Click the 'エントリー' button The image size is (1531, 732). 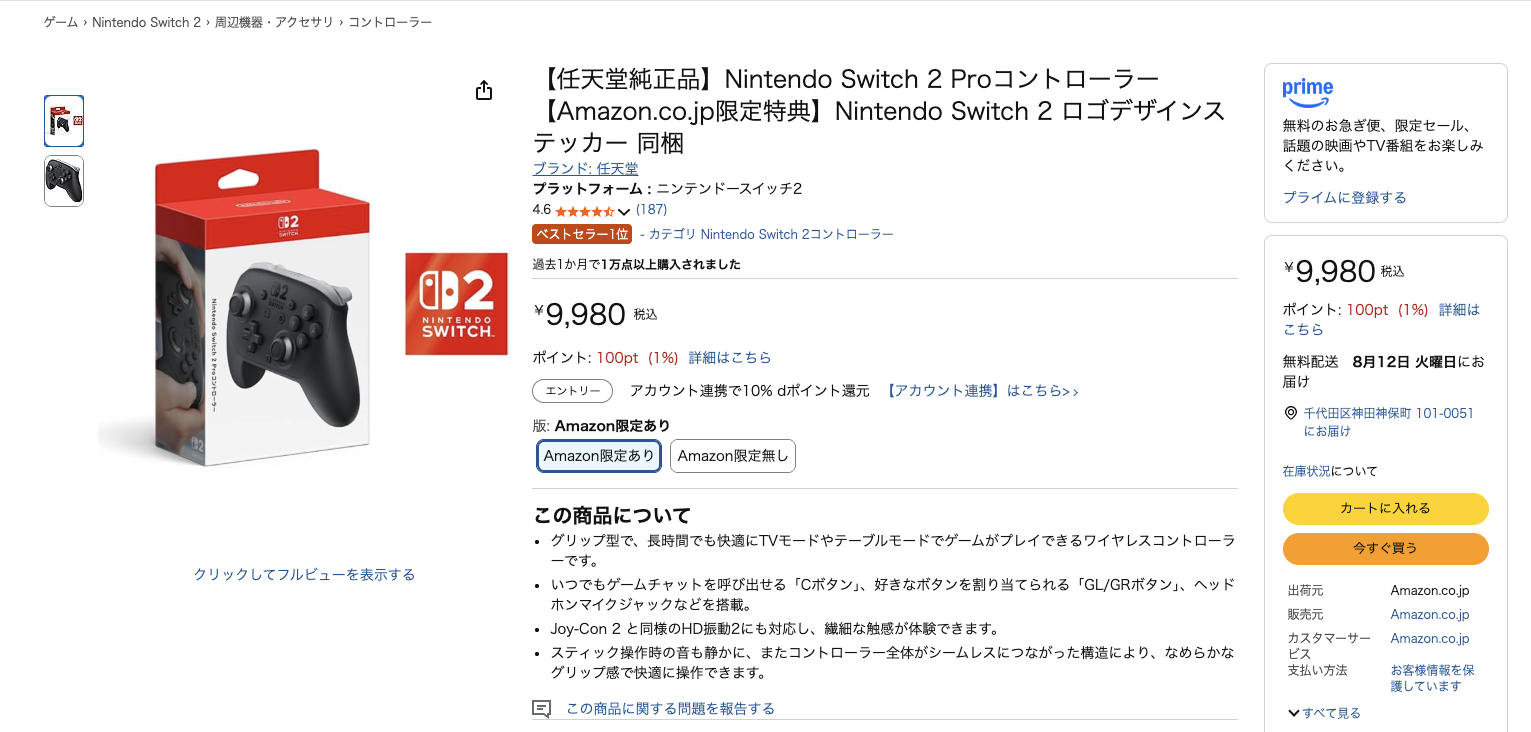click(572, 391)
